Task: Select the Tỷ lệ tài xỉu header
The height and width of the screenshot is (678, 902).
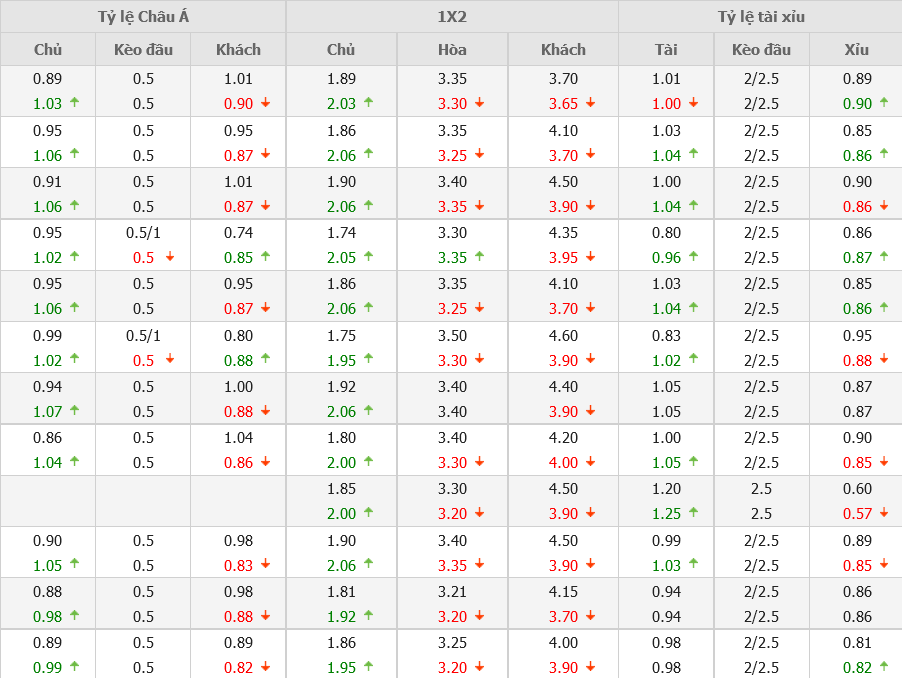Action: point(760,17)
